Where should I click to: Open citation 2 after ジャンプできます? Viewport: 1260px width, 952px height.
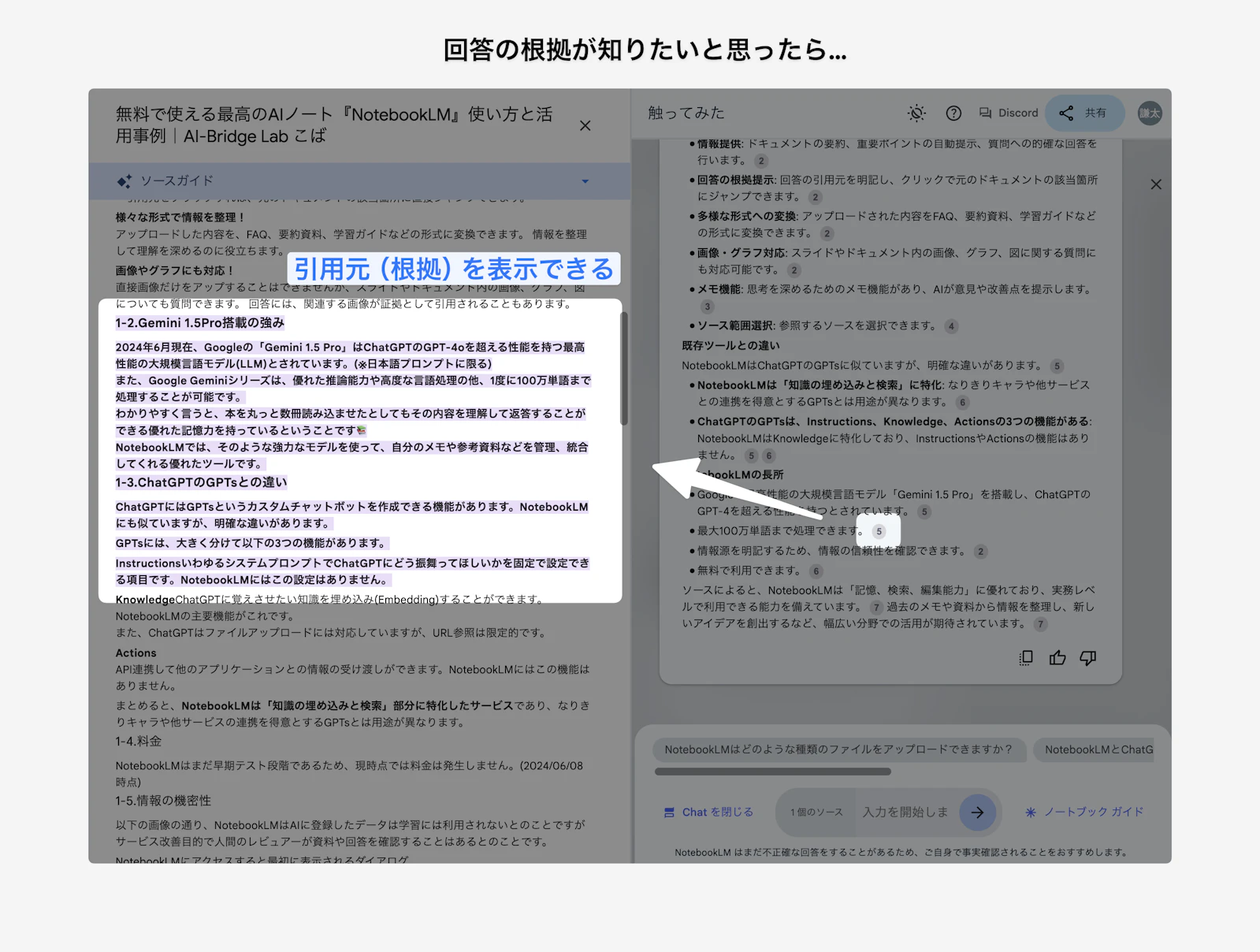(x=816, y=197)
